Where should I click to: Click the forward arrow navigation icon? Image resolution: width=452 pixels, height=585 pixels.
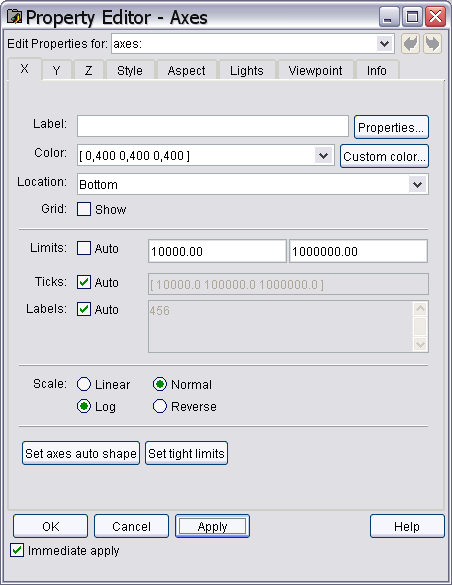point(432,44)
